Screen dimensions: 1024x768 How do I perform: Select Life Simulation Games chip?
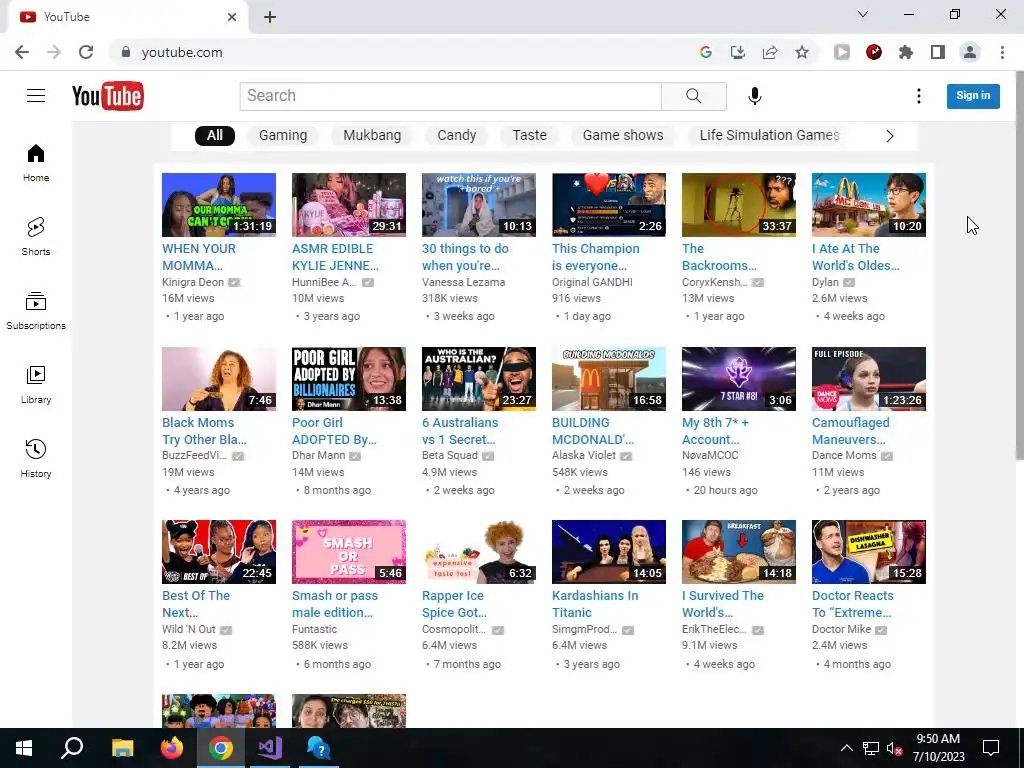pyautogui.click(x=769, y=135)
